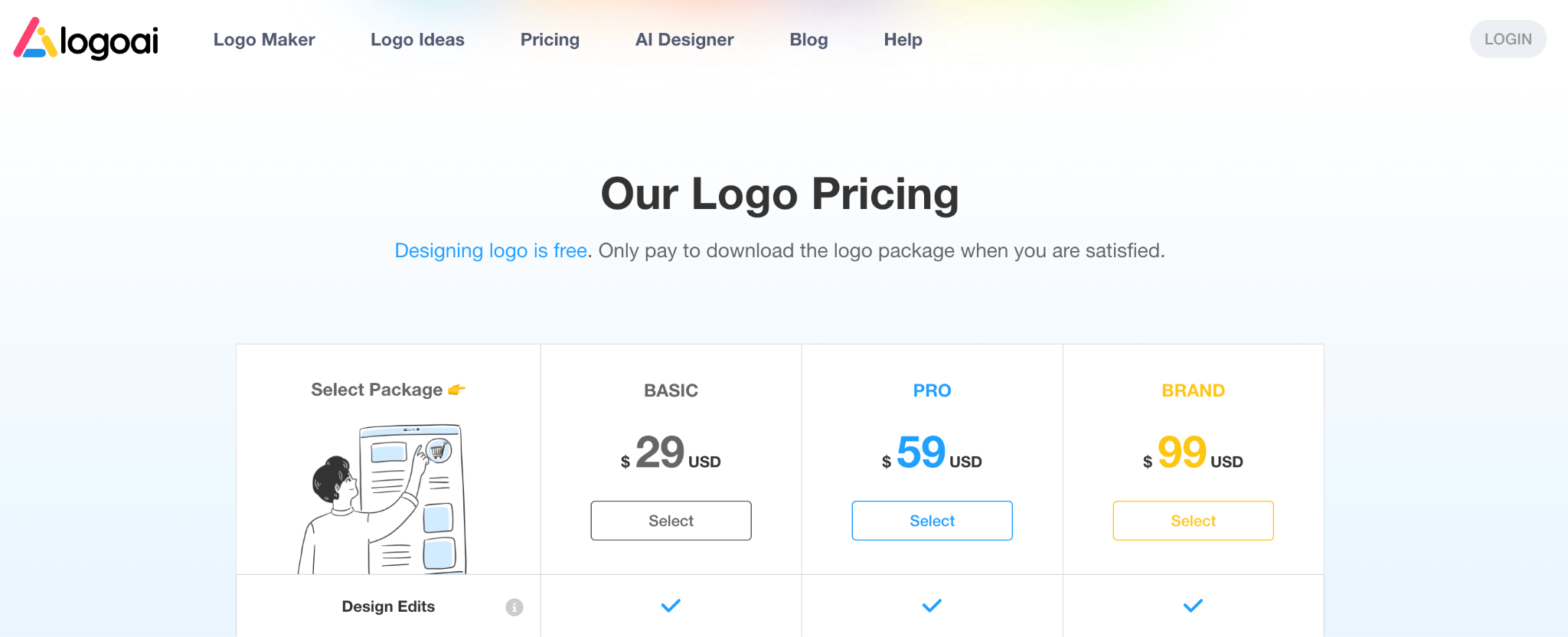Visit the Blog section
1568x637 pixels.
point(808,40)
